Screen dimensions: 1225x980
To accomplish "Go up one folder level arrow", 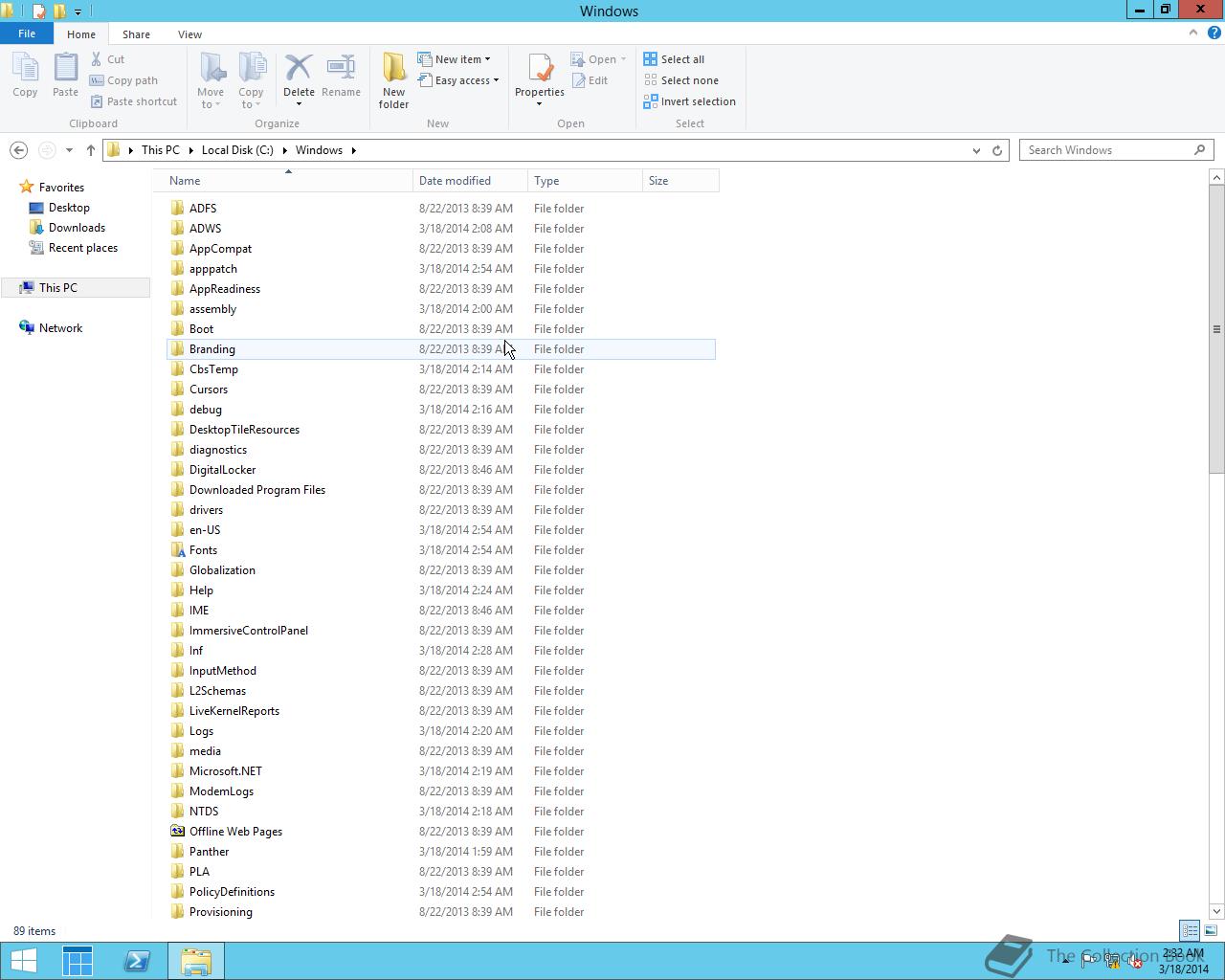I will coord(91,150).
